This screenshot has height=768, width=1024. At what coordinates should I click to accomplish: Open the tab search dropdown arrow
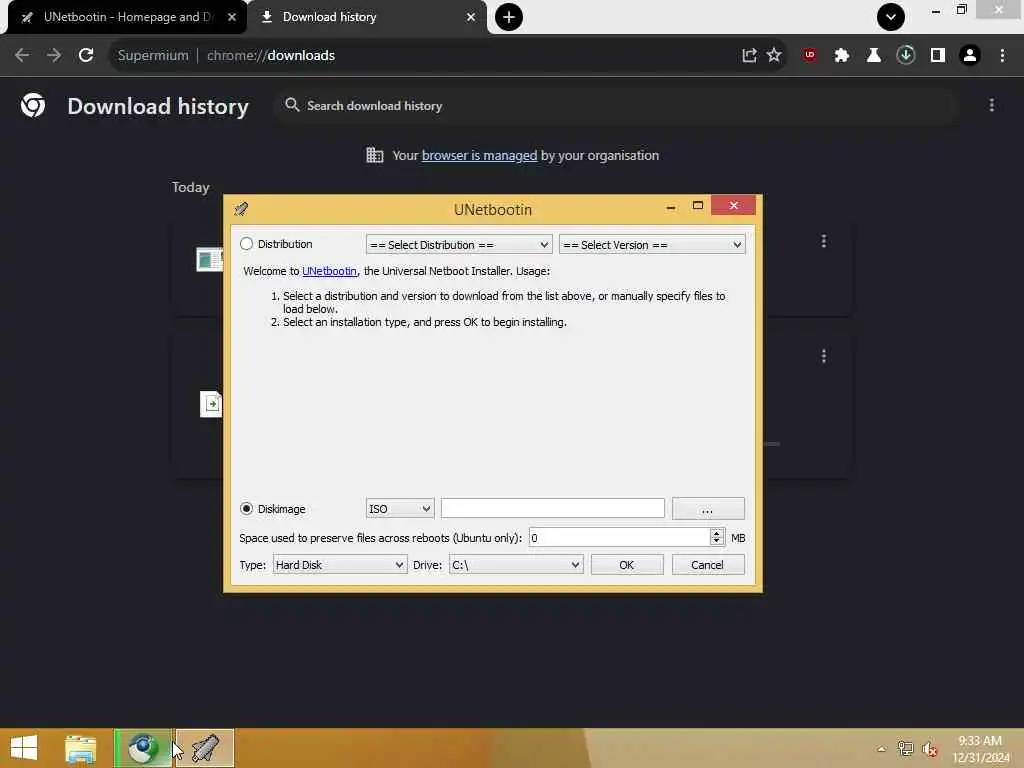click(x=891, y=17)
